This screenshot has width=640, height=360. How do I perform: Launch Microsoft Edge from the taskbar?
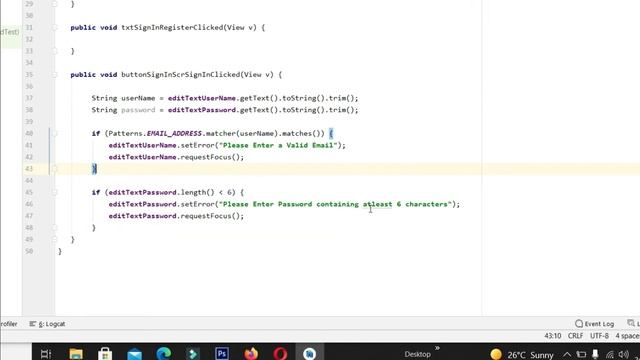click(164, 353)
